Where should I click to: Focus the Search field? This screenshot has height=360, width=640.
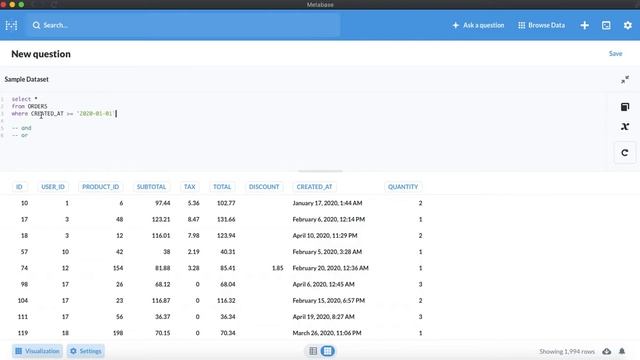pos(184,25)
